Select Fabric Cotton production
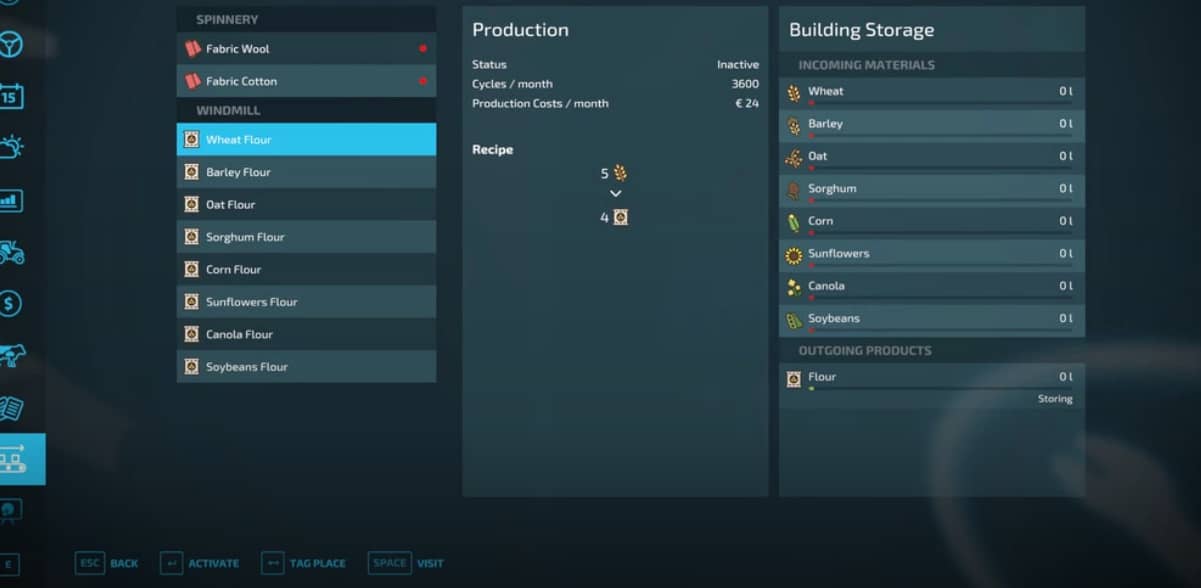 click(305, 81)
